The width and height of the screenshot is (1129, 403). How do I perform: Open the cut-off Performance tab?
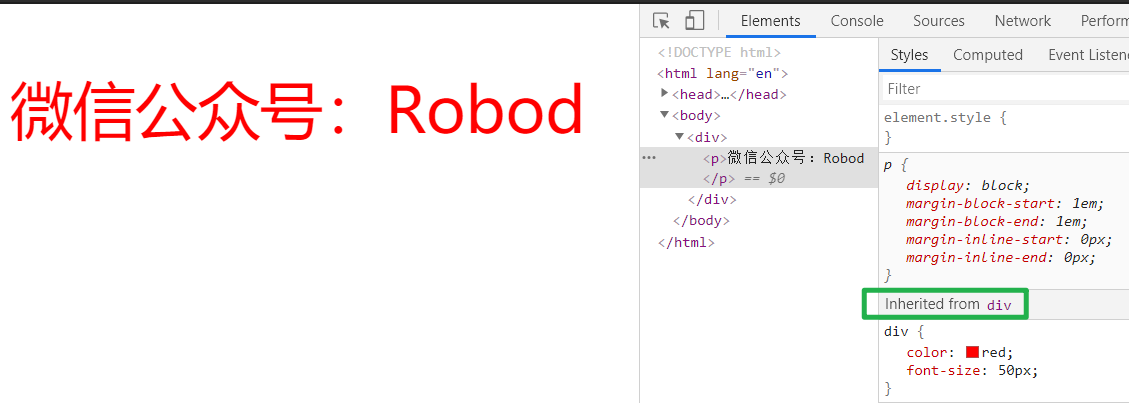[x=1104, y=21]
